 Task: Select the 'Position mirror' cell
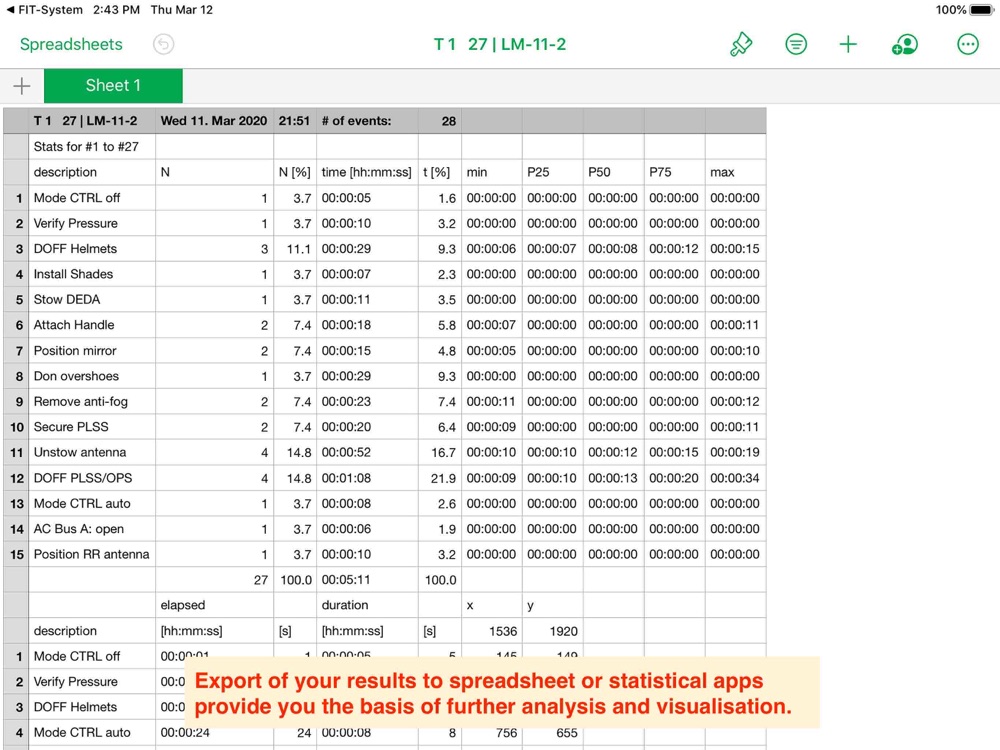[x=92, y=351]
